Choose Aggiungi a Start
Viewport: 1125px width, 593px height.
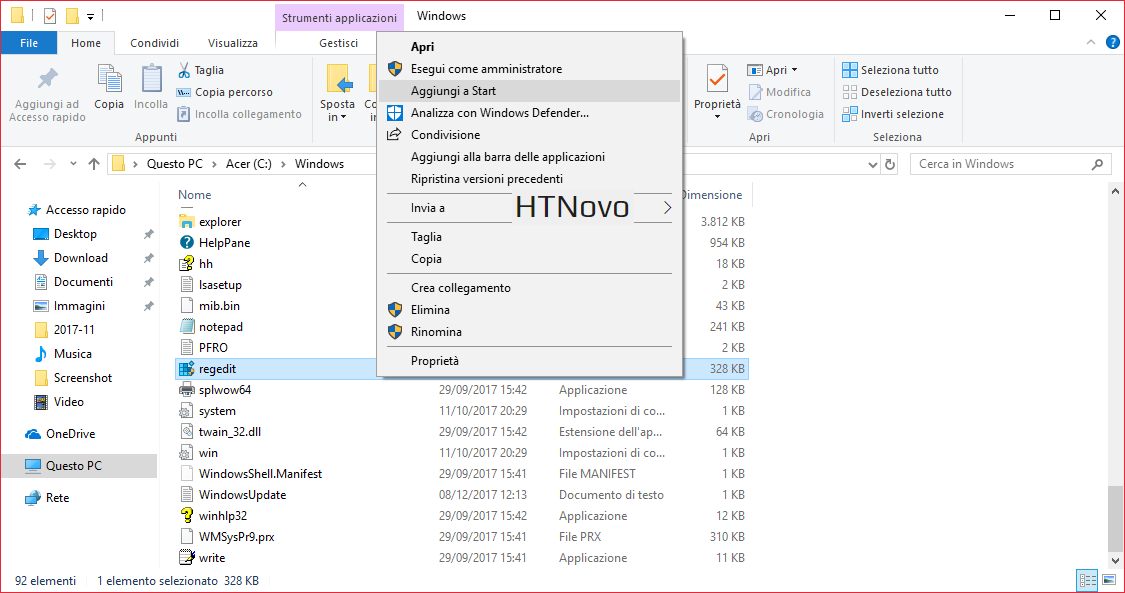(x=529, y=91)
